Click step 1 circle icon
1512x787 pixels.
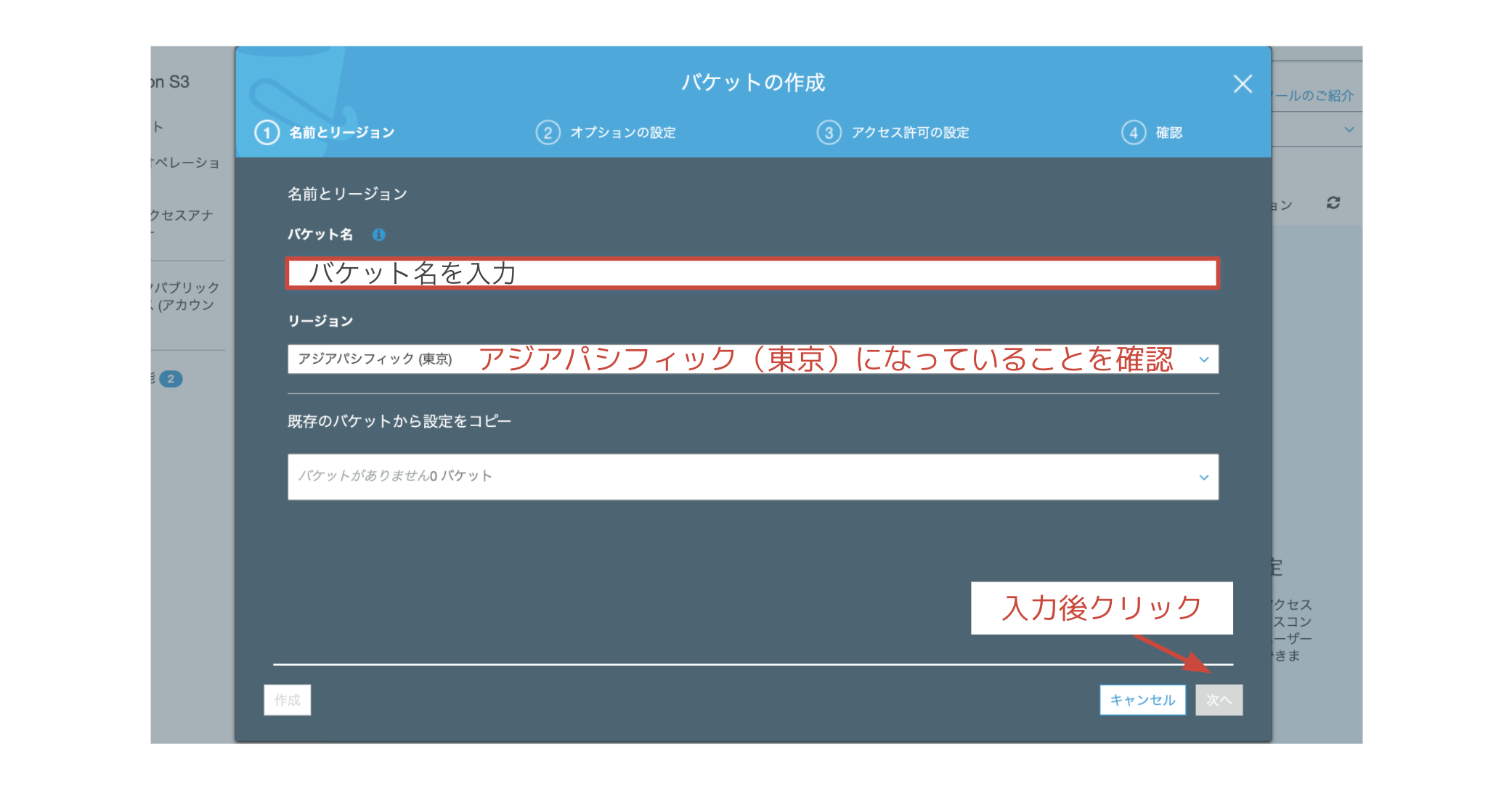pyautogui.click(x=267, y=133)
